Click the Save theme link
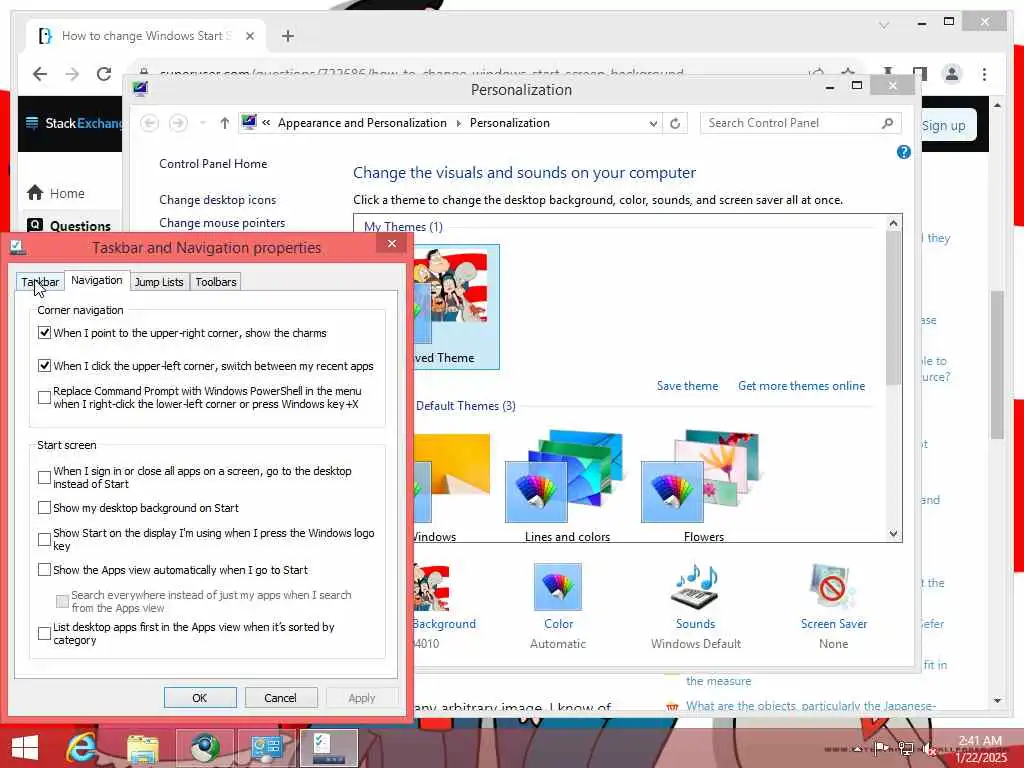The height and width of the screenshot is (768, 1024). coord(687,386)
